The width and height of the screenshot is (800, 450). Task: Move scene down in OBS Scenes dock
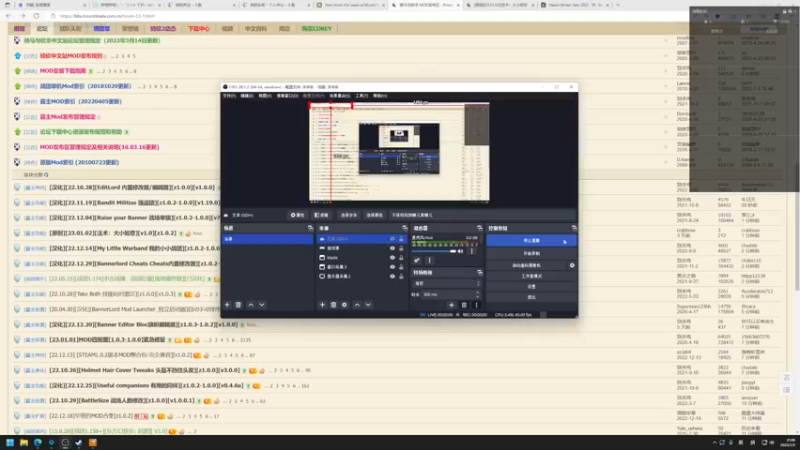pyautogui.click(x=262, y=305)
